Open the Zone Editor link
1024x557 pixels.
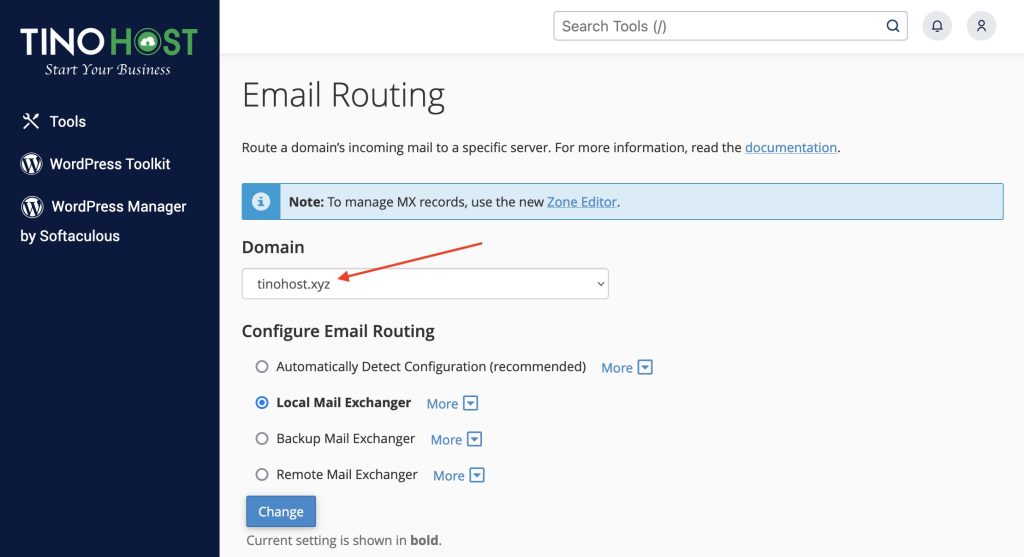[582, 202]
